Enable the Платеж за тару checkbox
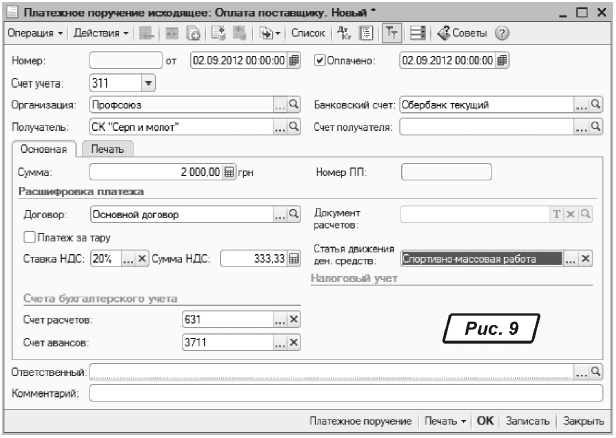The width and height of the screenshot is (616, 438). pyautogui.click(x=29, y=237)
